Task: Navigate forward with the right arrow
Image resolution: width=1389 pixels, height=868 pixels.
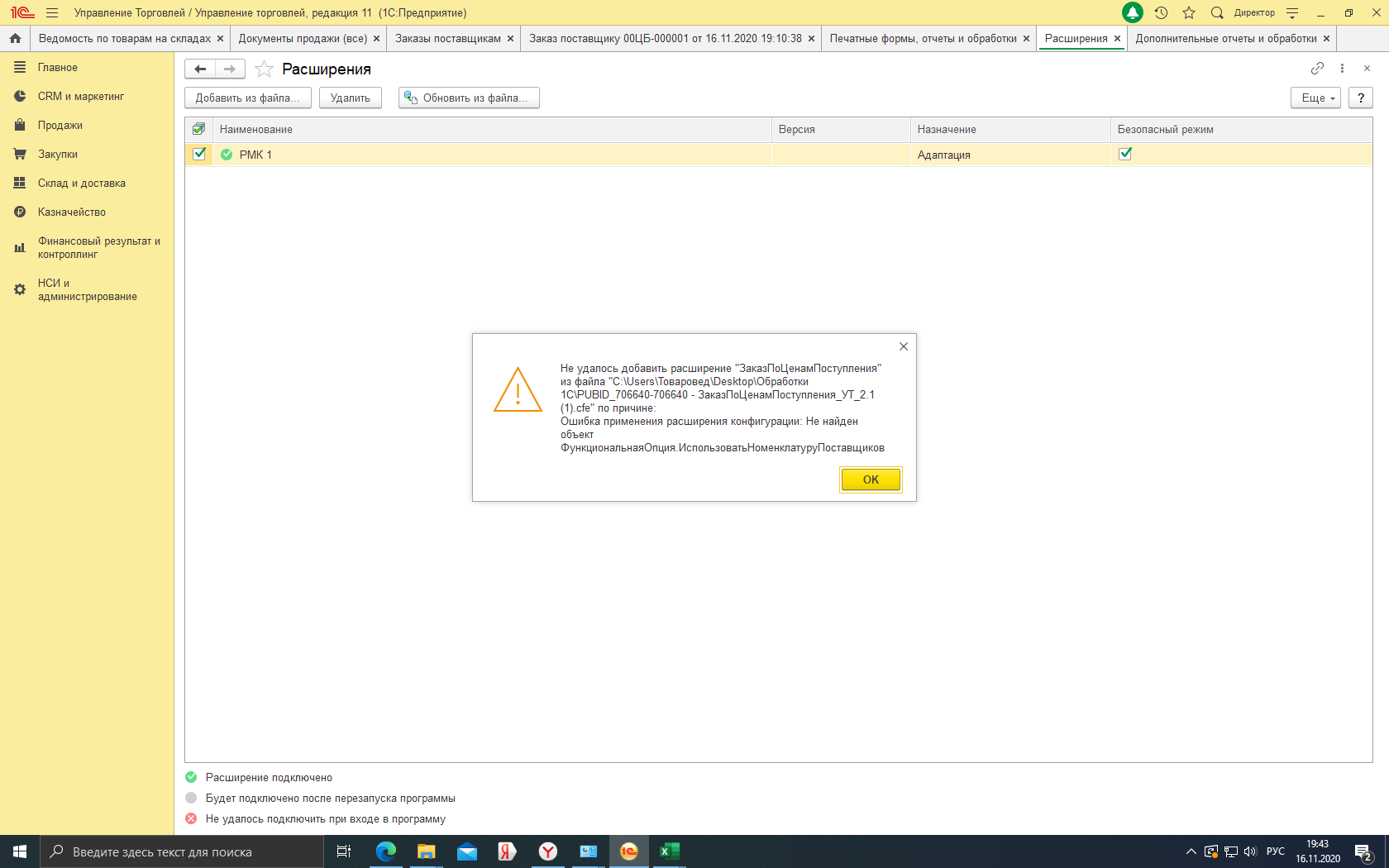Action: pos(230,69)
